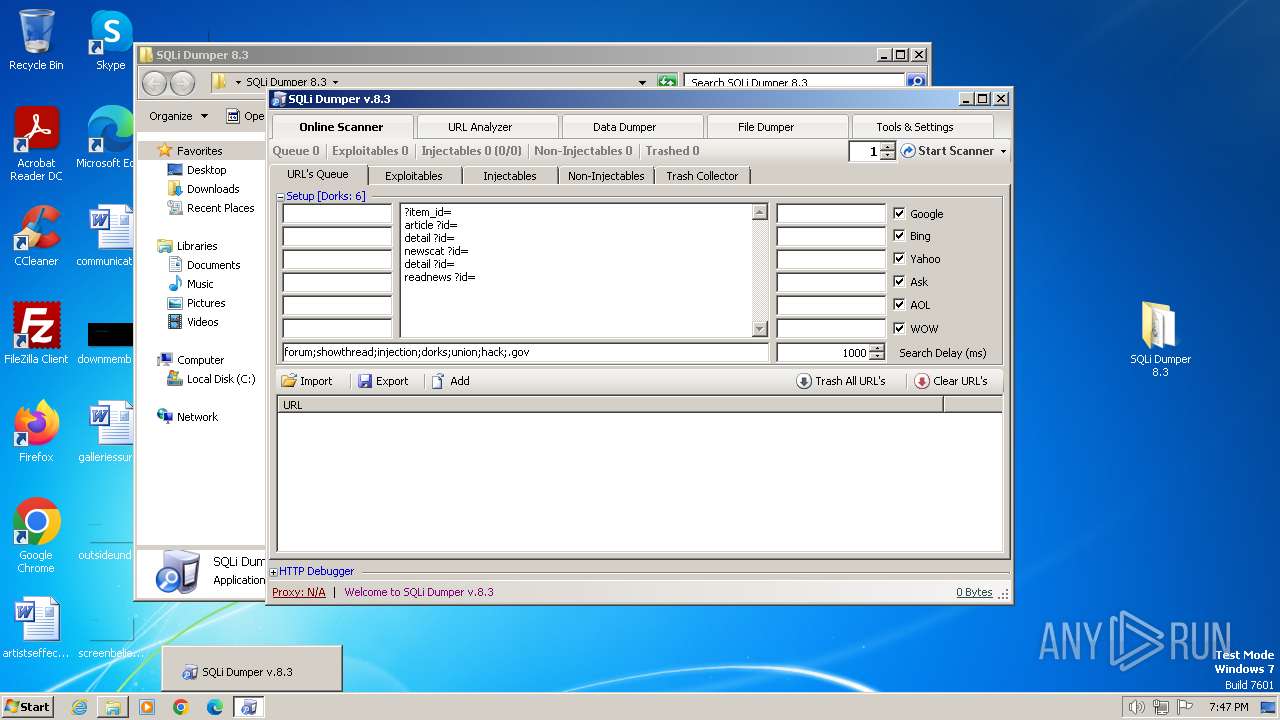1280x720 pixels.
Task: Start the scanner with the blue arrow icon
Action: [x=908, y=151]
